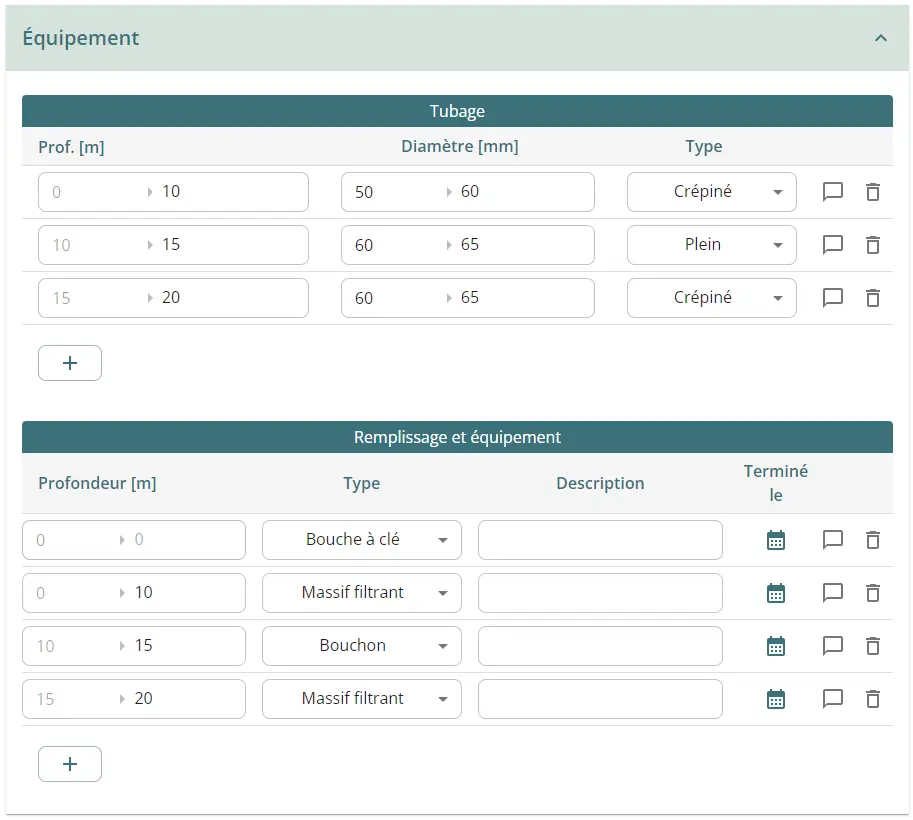Screen dimensions: 913x820
Task: Open the first Crépiné type dropdown
Action: [711, 192]
